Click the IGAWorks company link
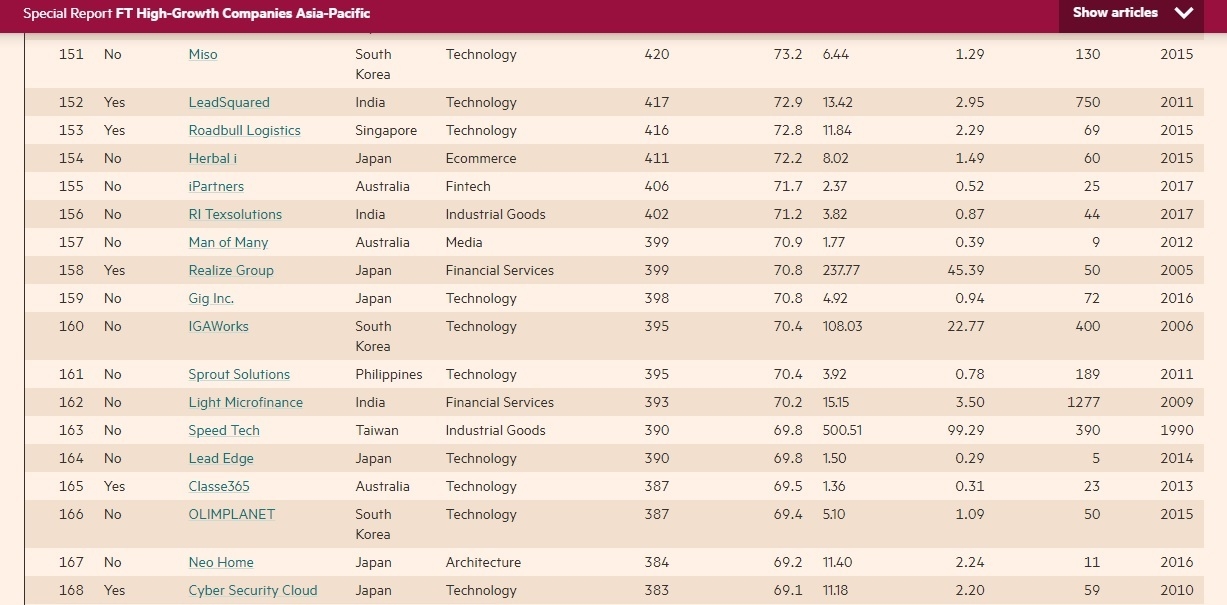 pyautogui.click(x=218, y=327)
